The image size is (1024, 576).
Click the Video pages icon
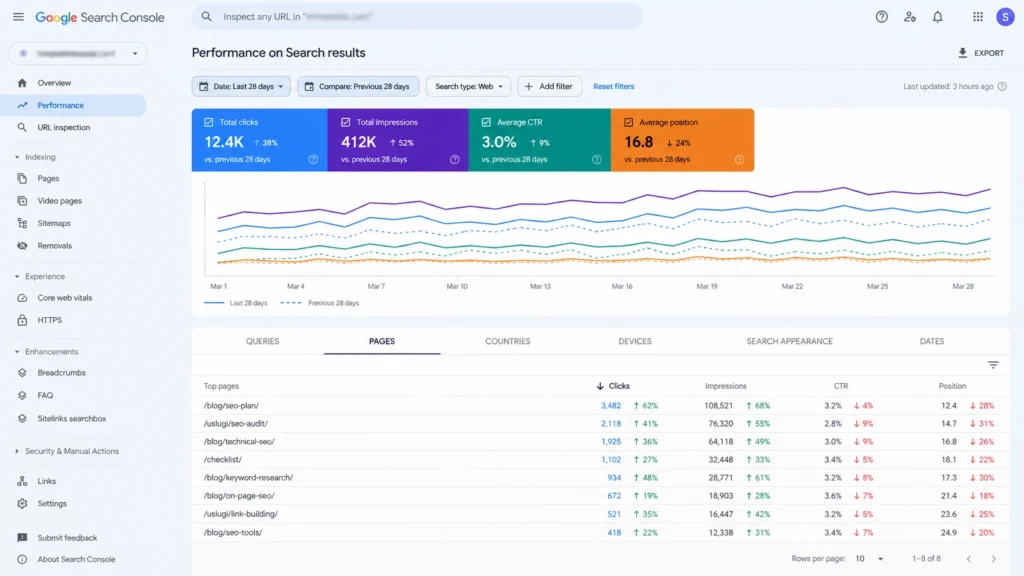click(x=22, y=200)
